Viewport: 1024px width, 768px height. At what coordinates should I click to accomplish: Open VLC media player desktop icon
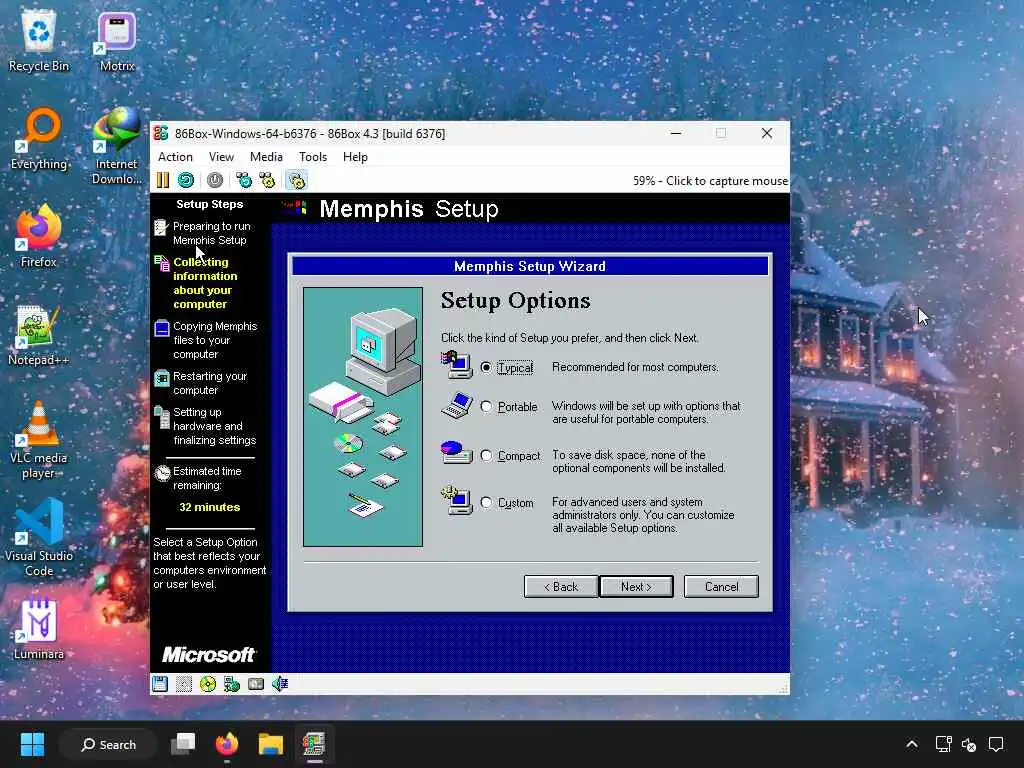point(39,440)
